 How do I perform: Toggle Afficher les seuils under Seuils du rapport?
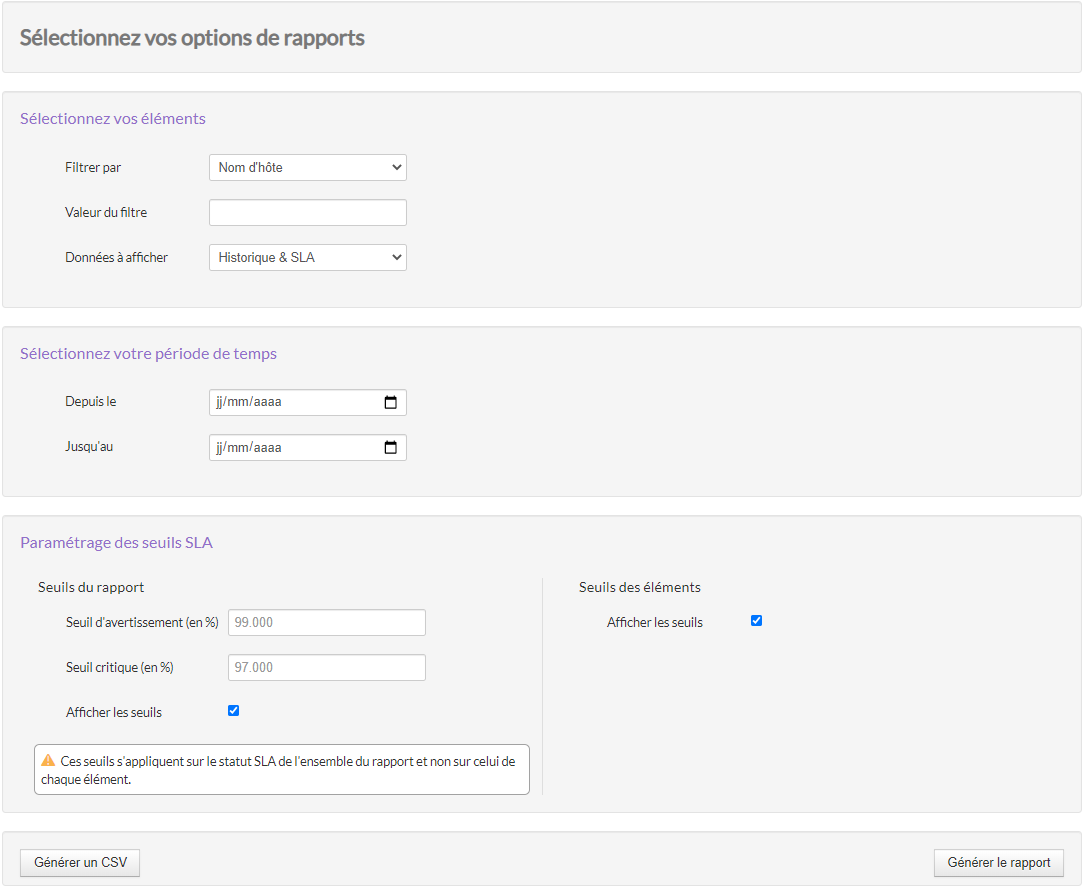pyautogui.click(x=234, y=711)
